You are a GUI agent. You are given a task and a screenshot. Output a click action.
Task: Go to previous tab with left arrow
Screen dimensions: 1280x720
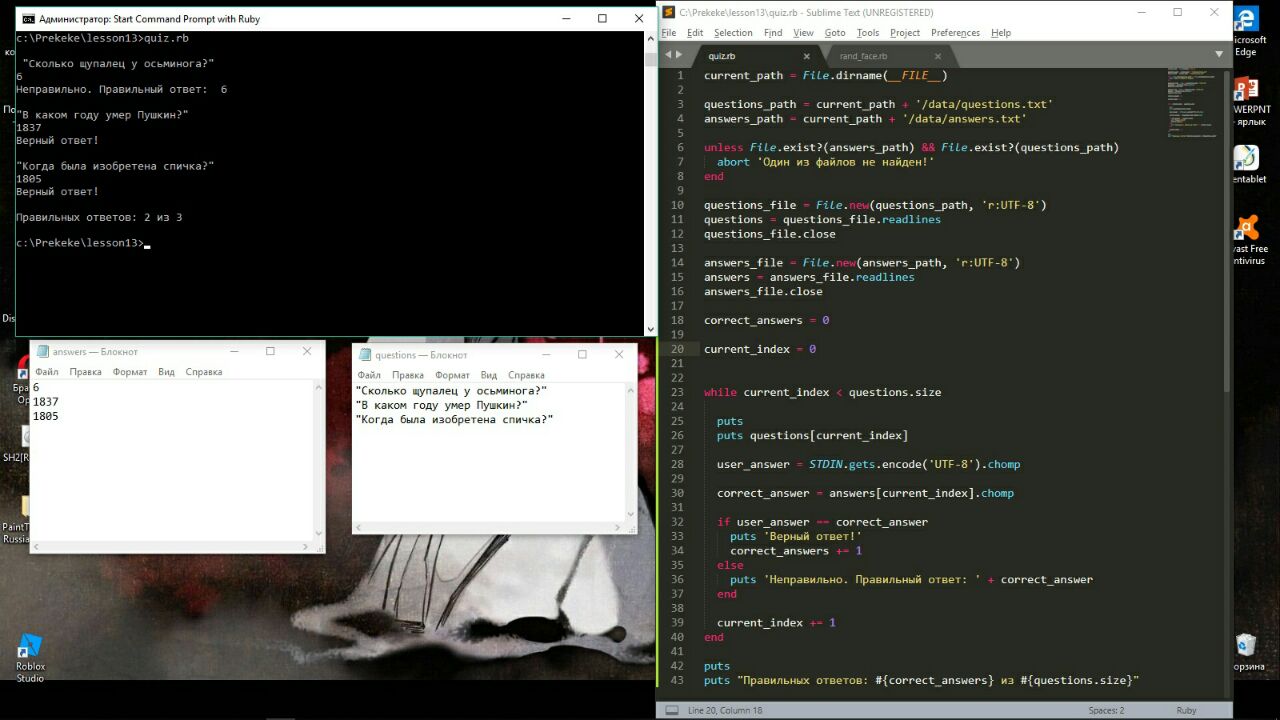668,56
